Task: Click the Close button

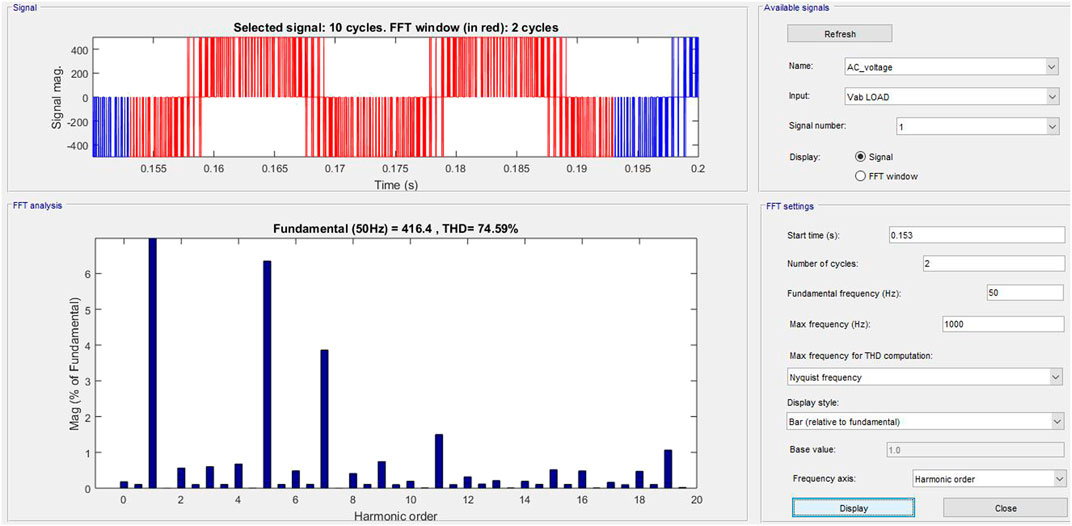Action: tap(1006, 508)
